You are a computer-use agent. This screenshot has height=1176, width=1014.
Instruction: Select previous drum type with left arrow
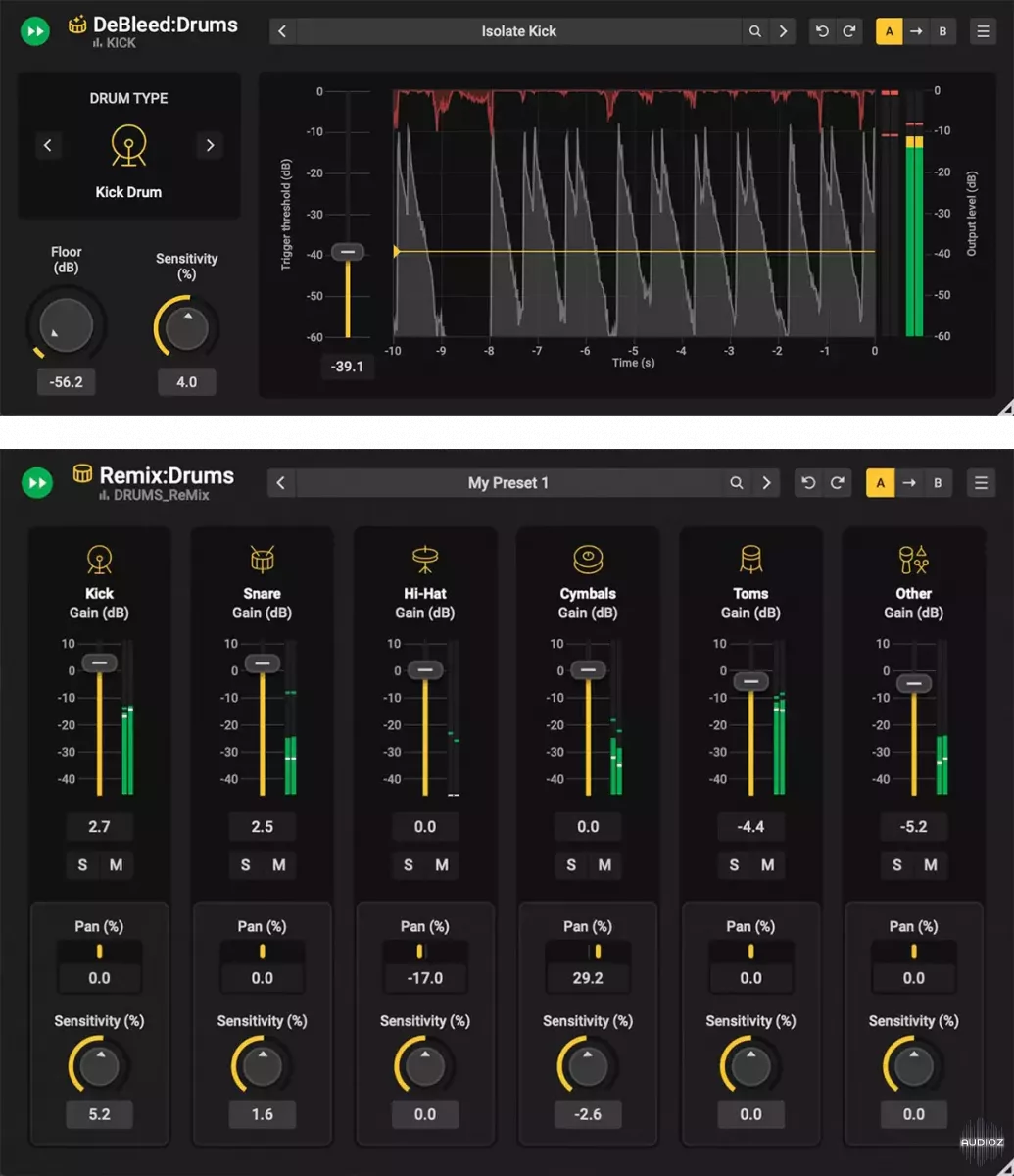(47, 146)
